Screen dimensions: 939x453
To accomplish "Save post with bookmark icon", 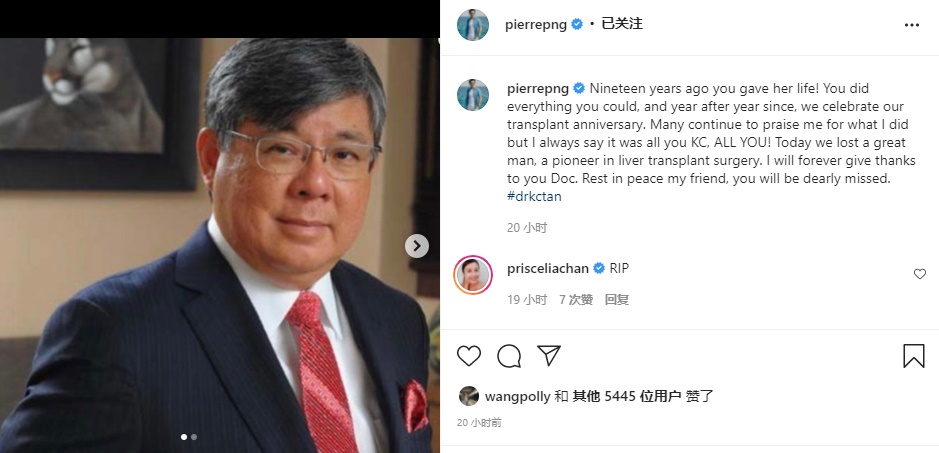I will 914,356.
